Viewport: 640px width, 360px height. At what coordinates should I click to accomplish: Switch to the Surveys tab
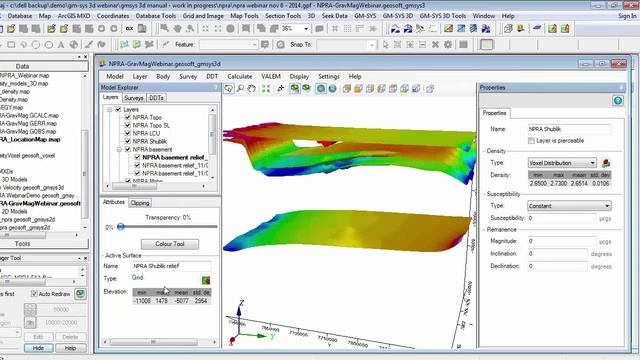(x=133, y=98)
